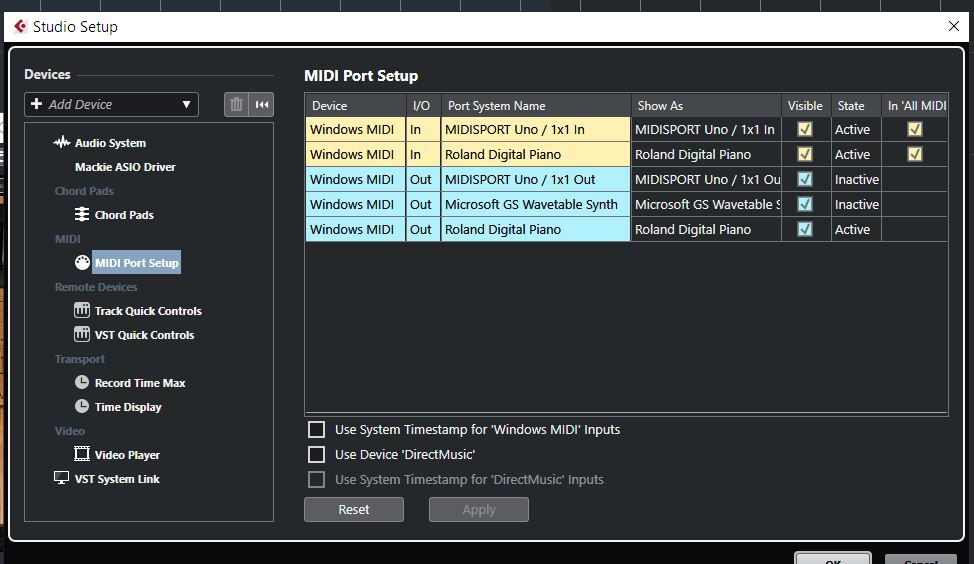This screenshot has width=974, height=564.
Task: Click the Cubase logo icon in title bar
Action: 20,27
